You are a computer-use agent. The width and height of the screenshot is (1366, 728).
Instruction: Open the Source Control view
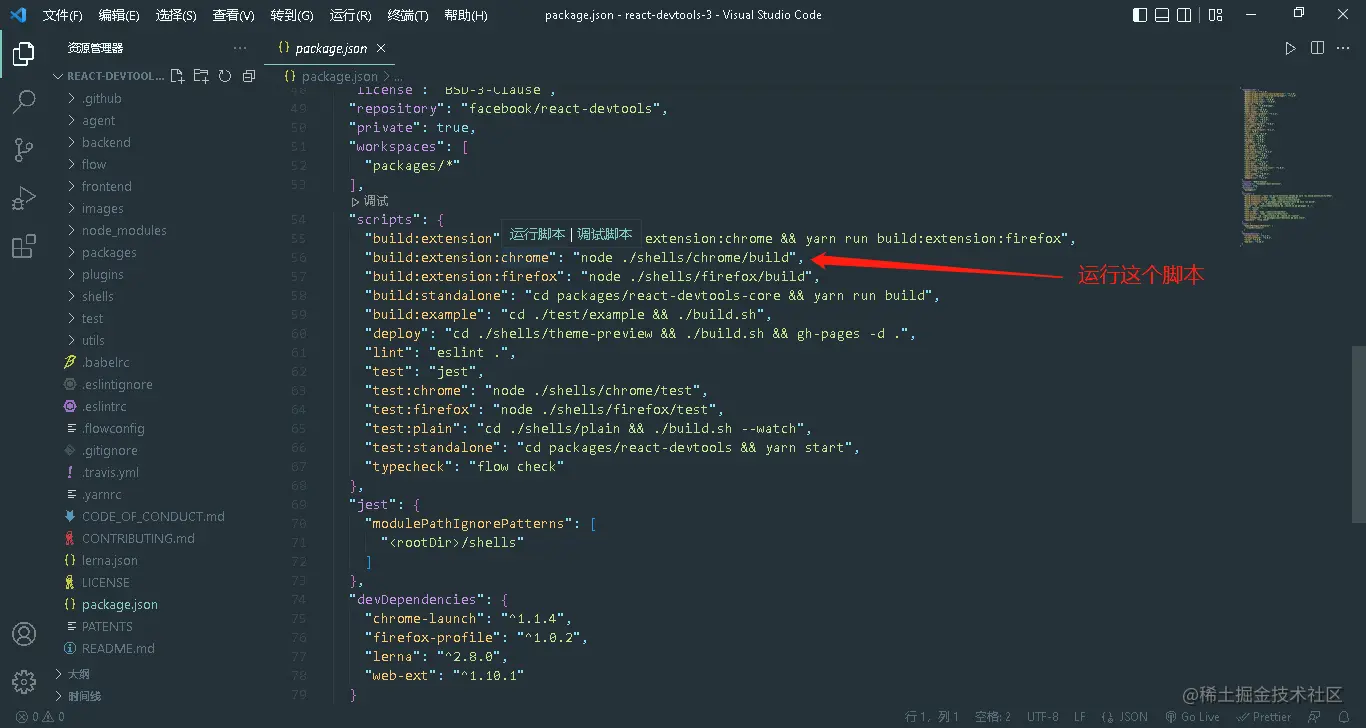(x=24, y=150)
